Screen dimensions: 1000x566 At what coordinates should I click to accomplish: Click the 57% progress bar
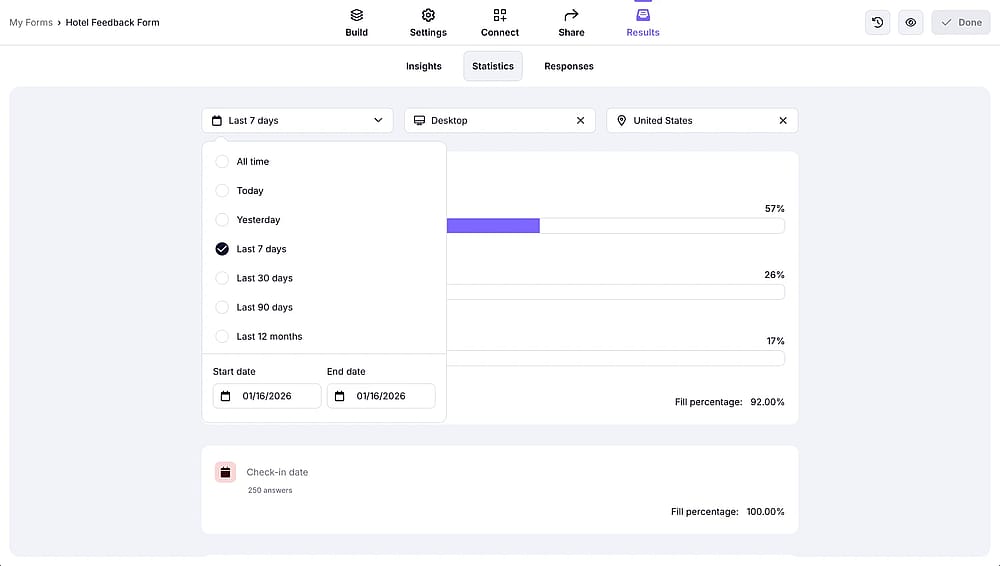tap(615, 225)
